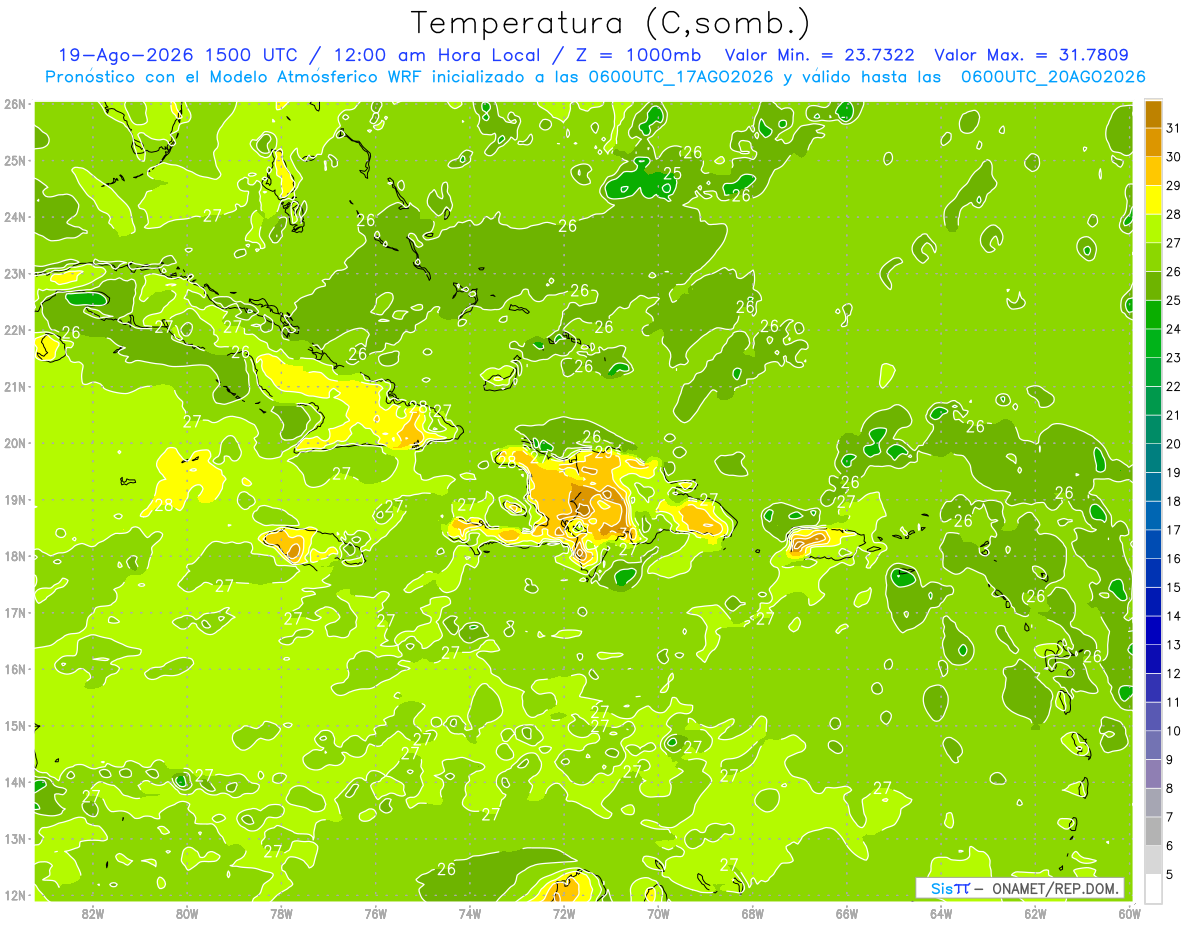Click the '17N' latitude axis label

15,612
